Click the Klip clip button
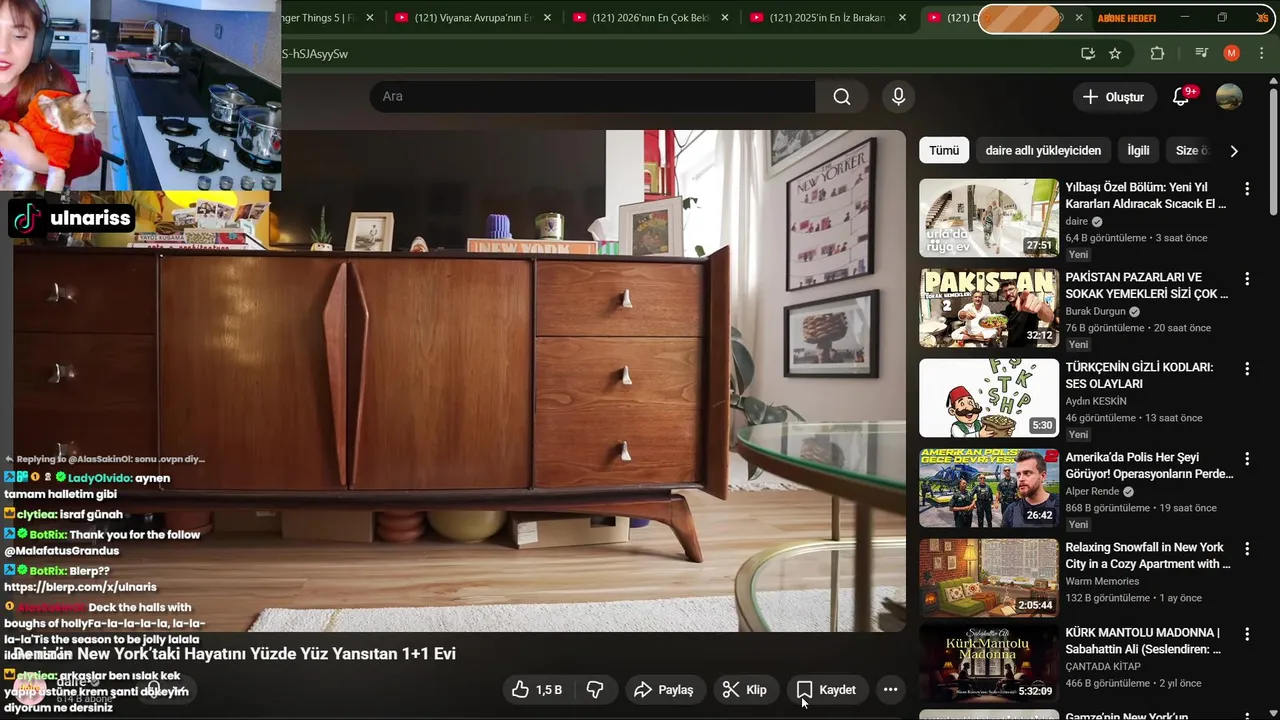Viewport: 1280px width, 720px height. coord(744,690)
